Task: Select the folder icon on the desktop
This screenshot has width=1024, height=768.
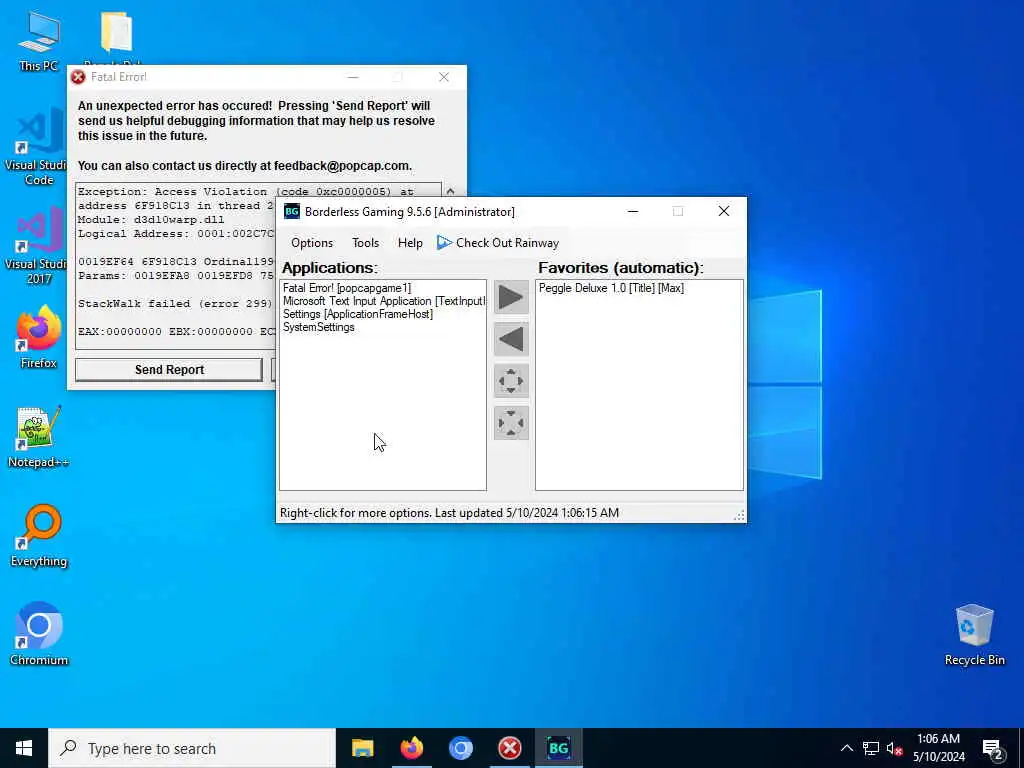Action: pyautogui.click(x=117, y=33)
